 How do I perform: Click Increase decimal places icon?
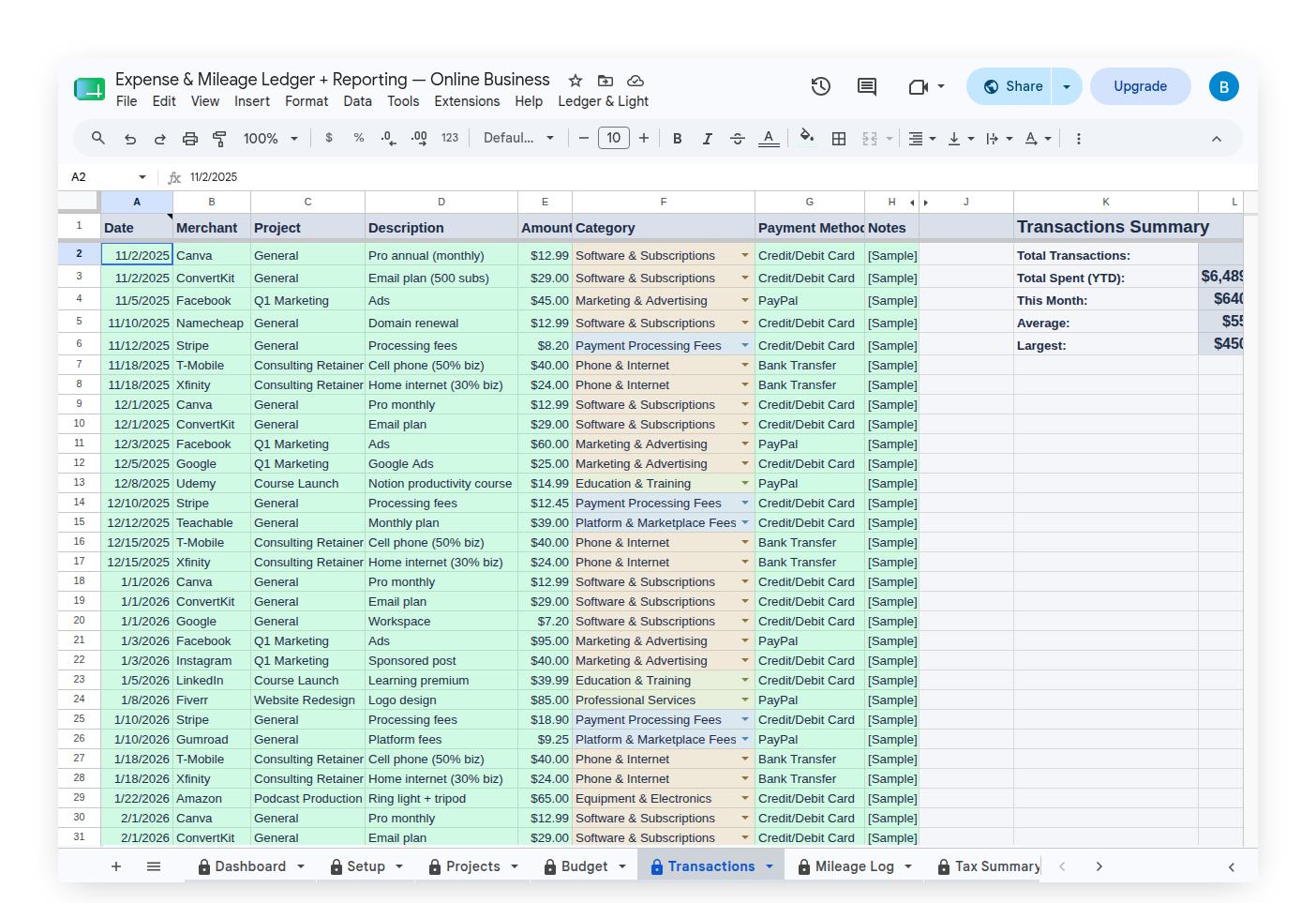click(419, 138)
